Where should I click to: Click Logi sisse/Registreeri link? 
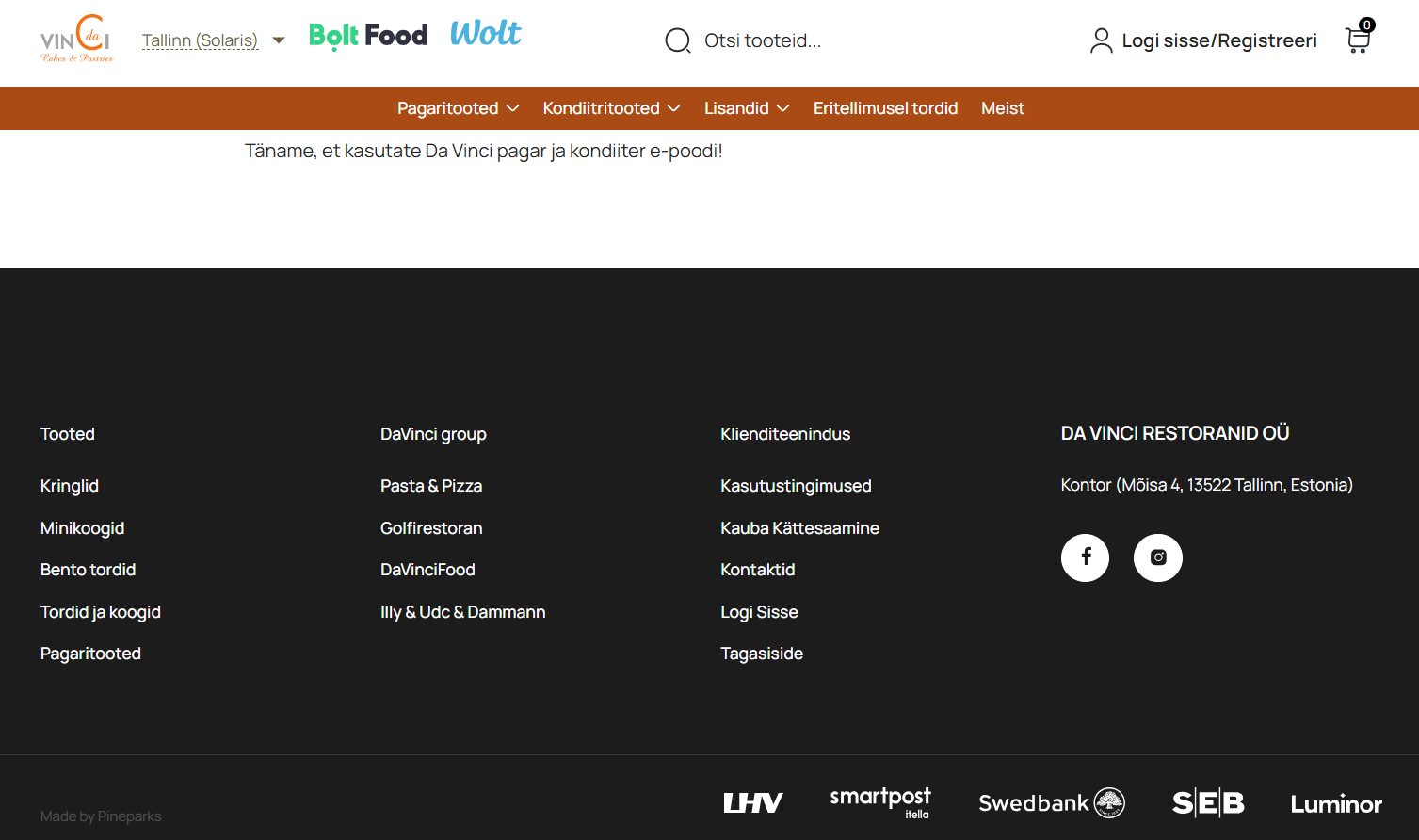point(1219,40)
